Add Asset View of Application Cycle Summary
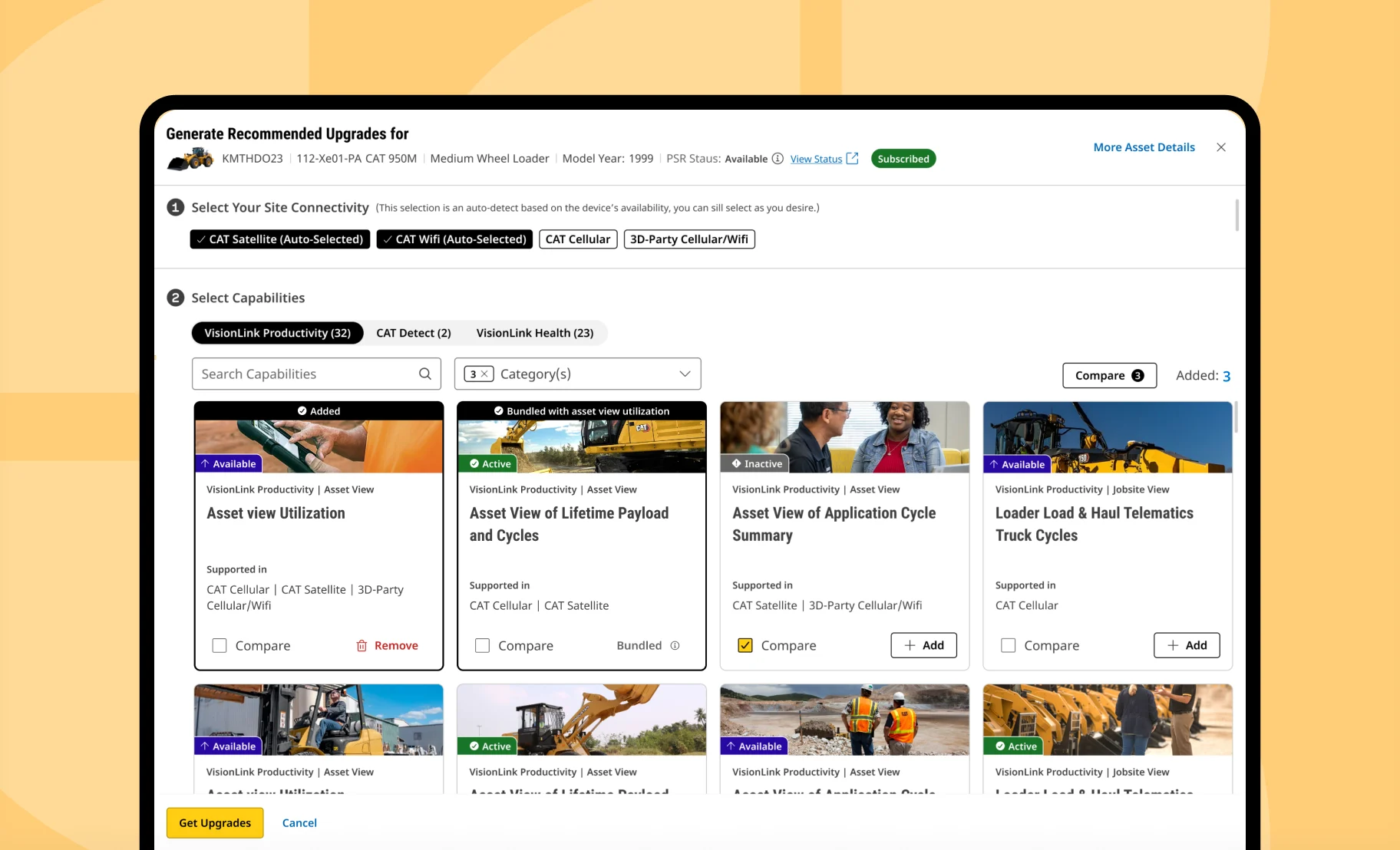1400x850 pixels. click(924, 645)
